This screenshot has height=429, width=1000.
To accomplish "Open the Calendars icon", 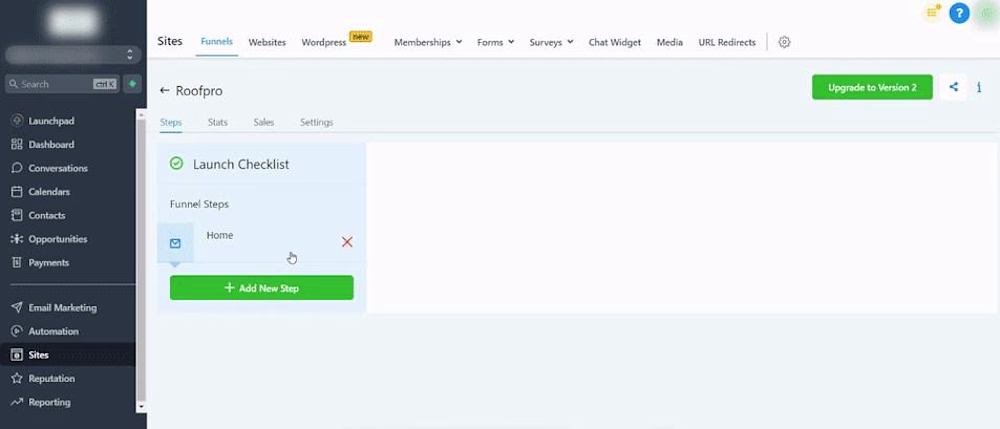I will pos(17,192).
